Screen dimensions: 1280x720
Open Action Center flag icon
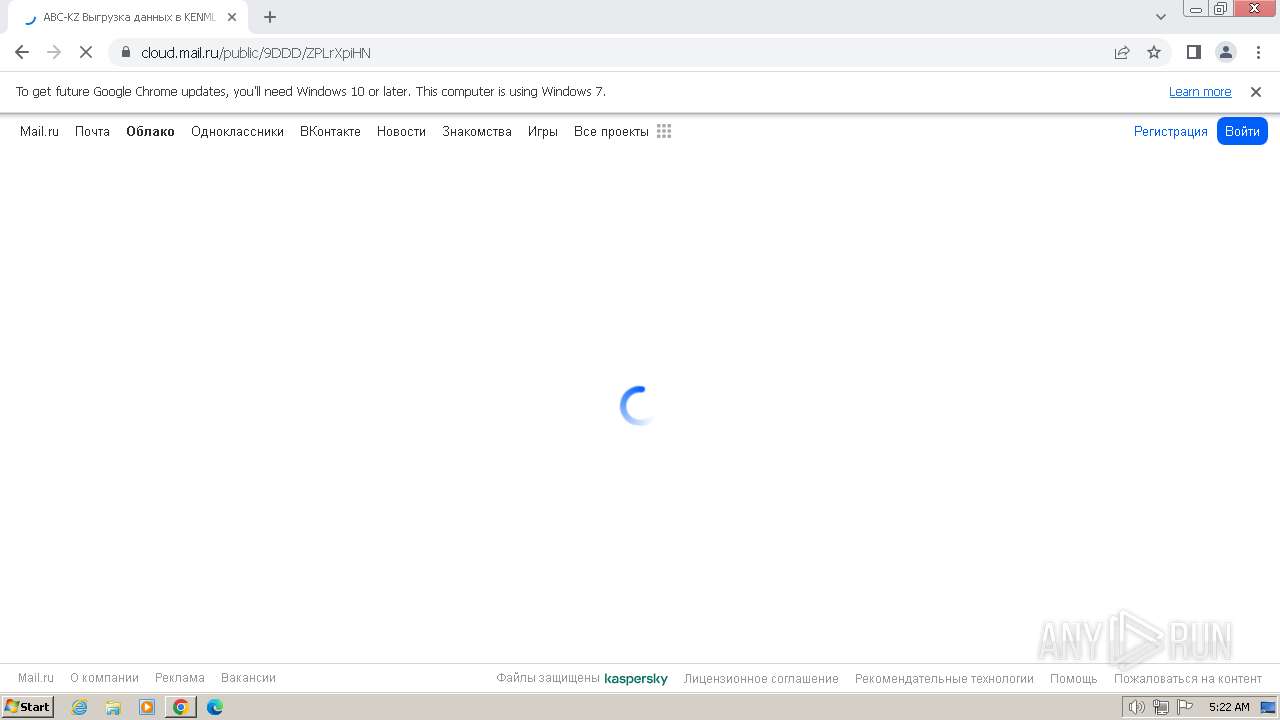1185,707
